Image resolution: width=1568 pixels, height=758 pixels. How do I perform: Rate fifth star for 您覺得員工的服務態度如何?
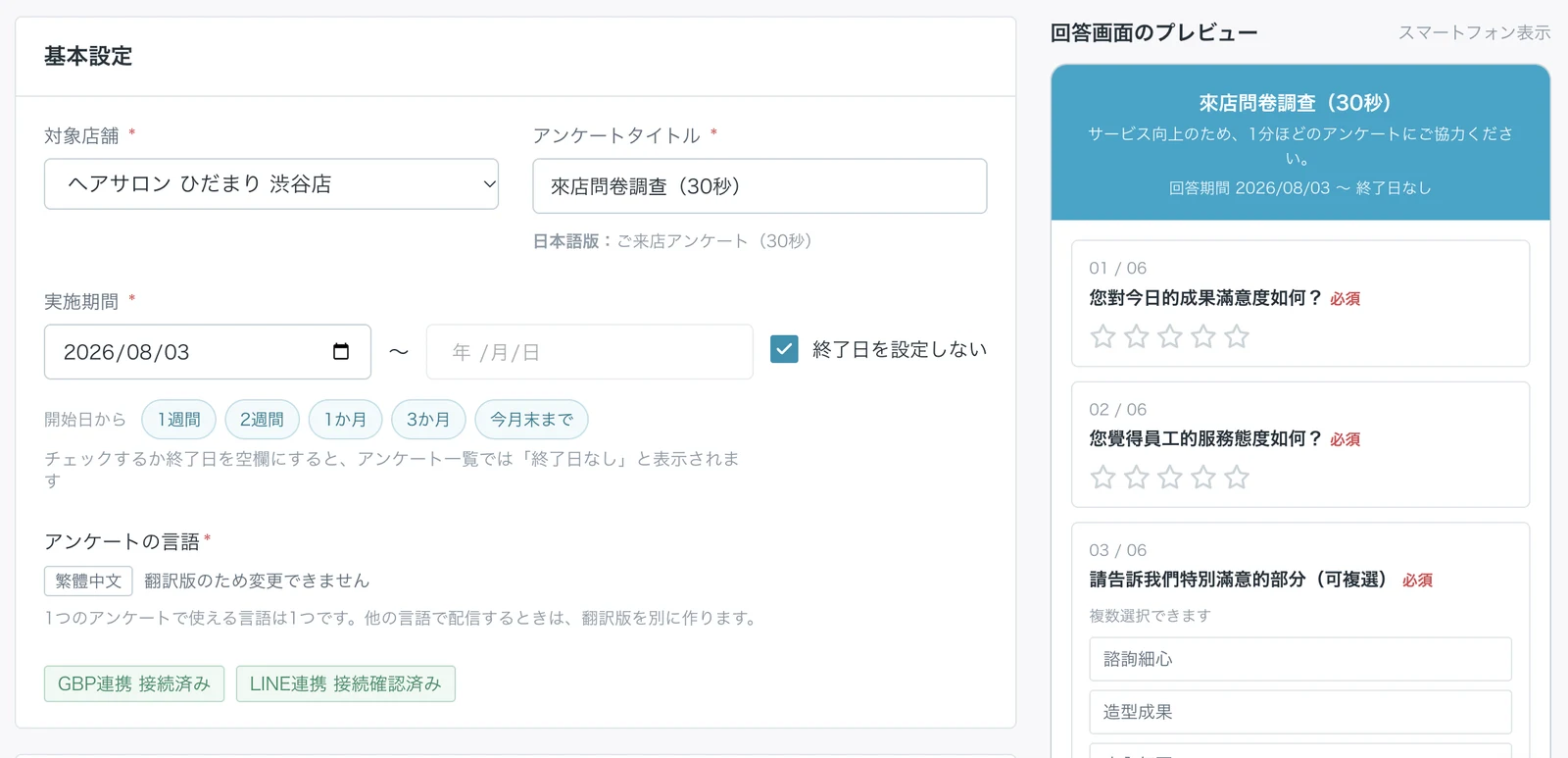1237,478
